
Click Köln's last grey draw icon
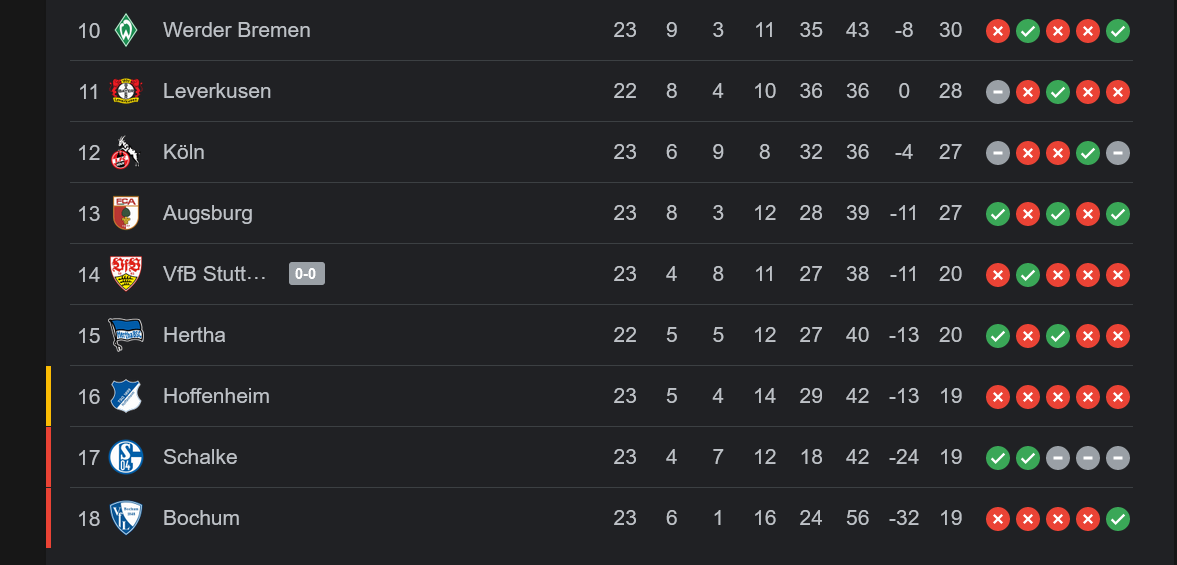[x=1118, y=153]
